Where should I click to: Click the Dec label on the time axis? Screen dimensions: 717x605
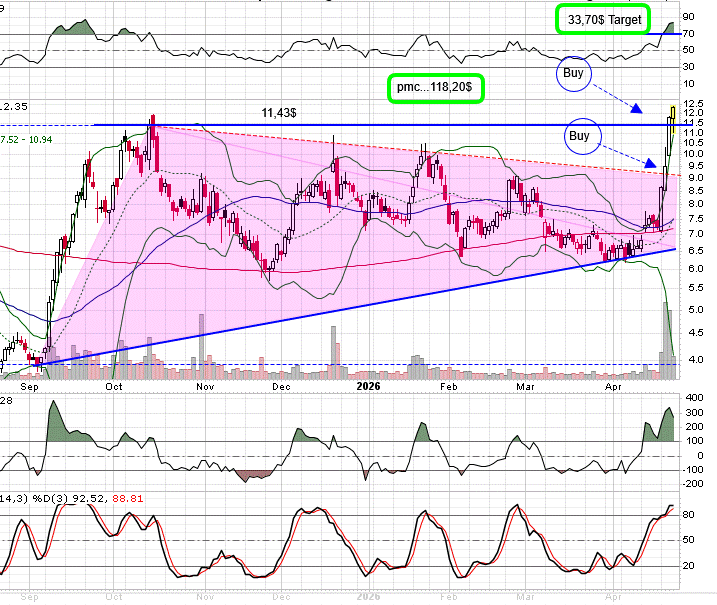(281, 385)
